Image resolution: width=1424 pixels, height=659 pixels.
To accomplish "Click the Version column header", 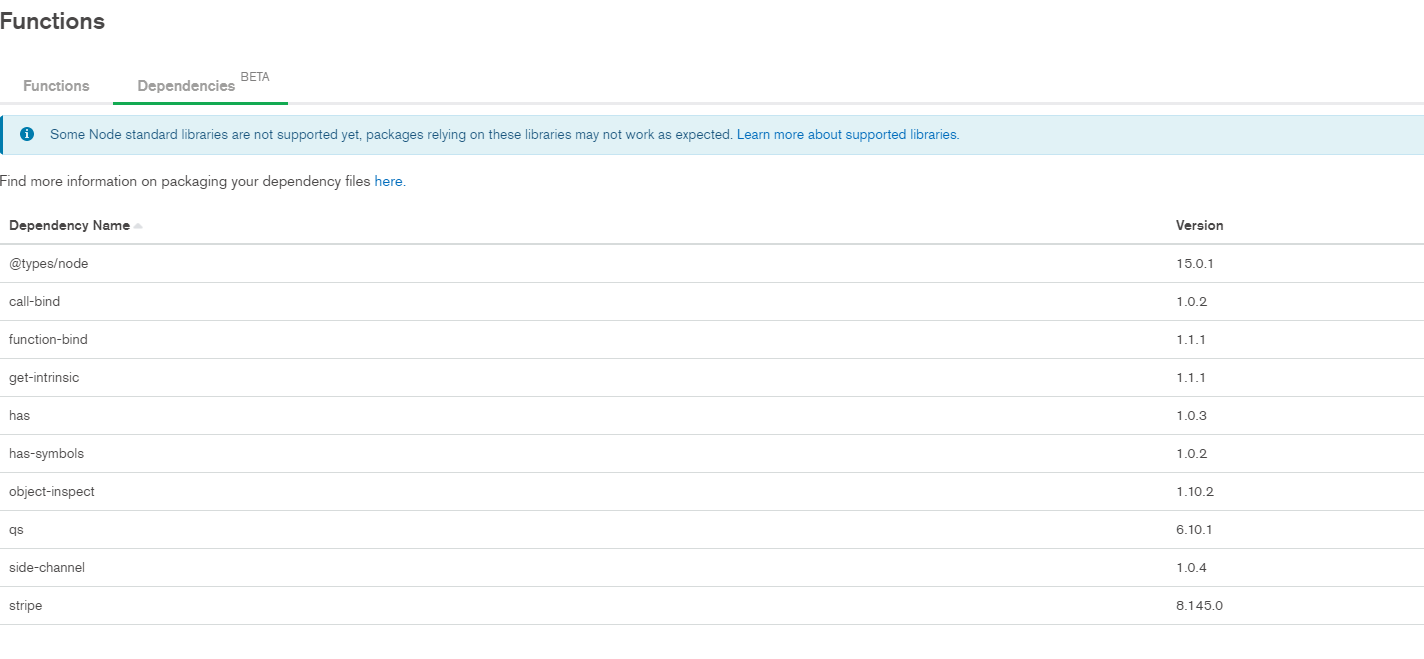I will [x=1199, y=225].
